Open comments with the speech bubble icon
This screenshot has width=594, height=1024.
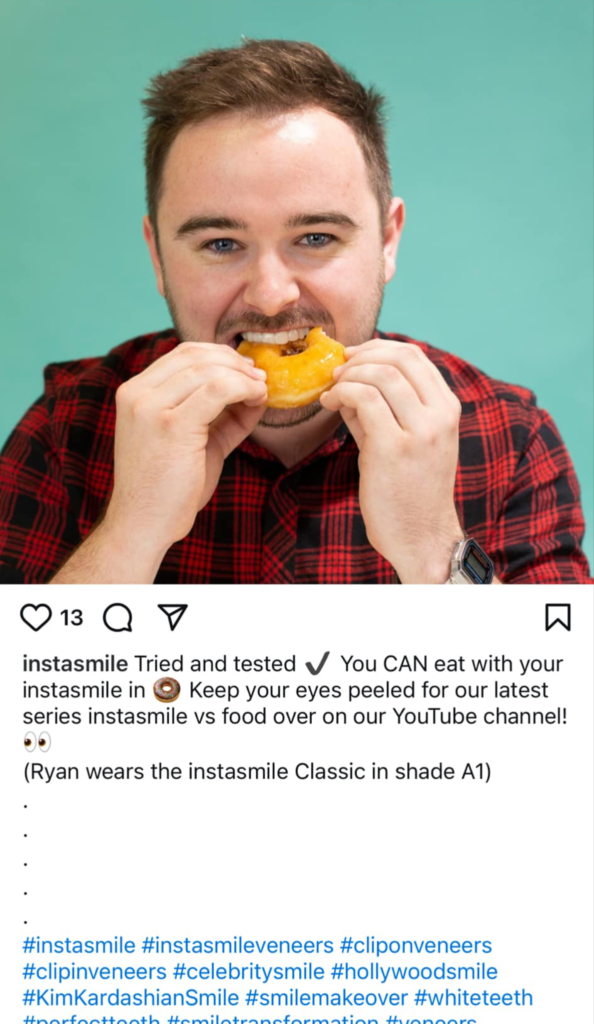pos(118,617)
